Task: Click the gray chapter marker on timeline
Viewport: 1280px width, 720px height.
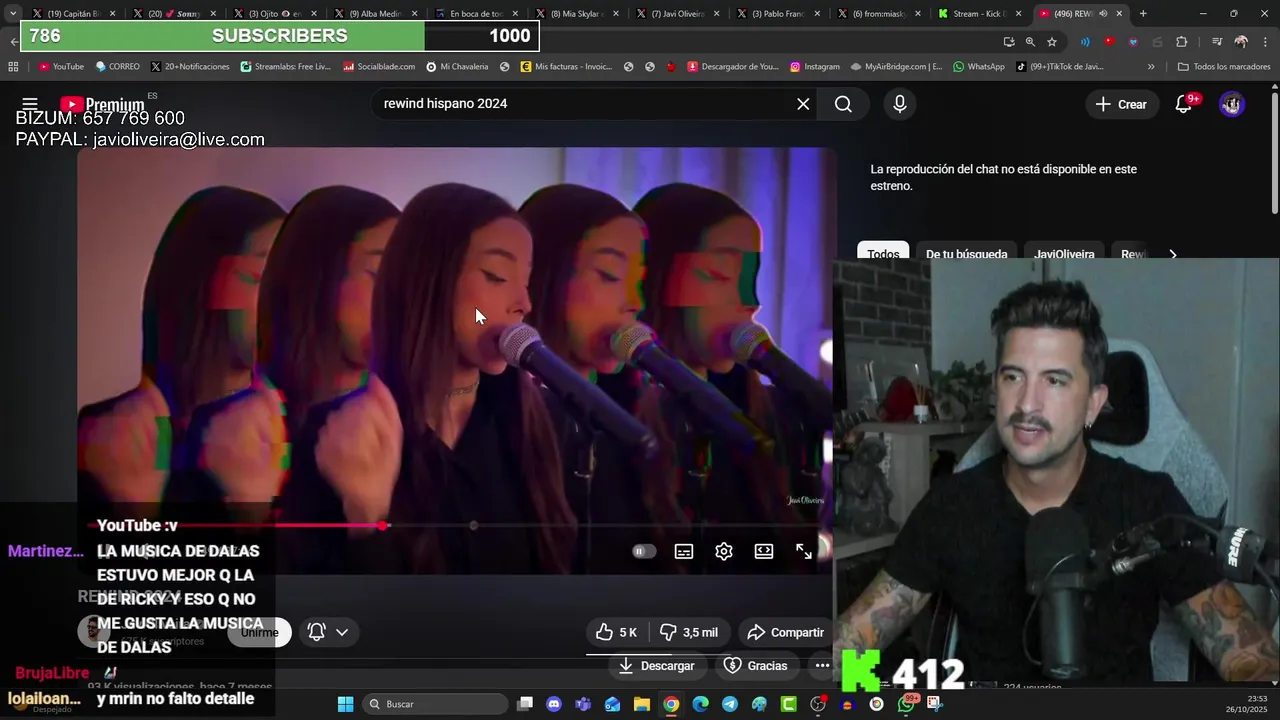Action: pyautogui.click(x=473, y=525)
